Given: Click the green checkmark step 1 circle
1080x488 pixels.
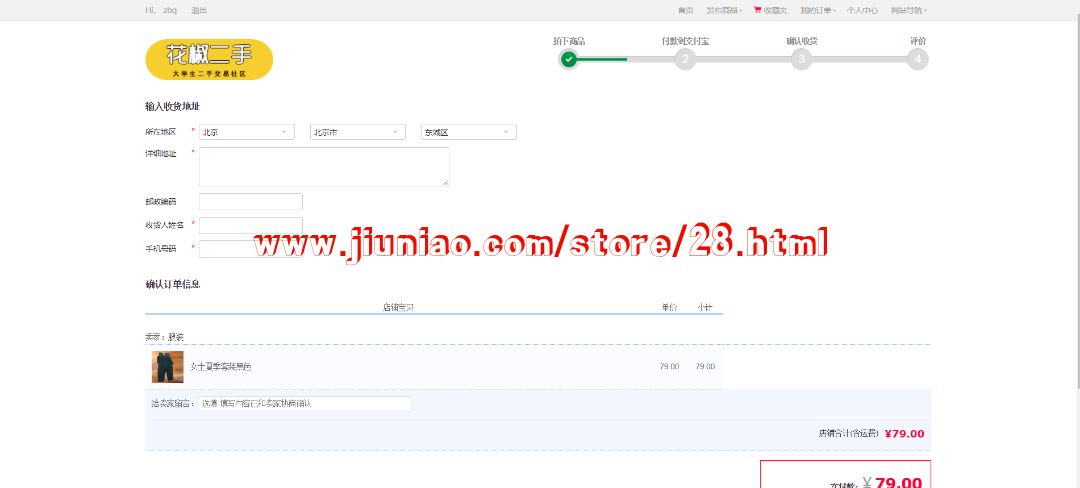Looking at the screenshot, I should (568, 59).
